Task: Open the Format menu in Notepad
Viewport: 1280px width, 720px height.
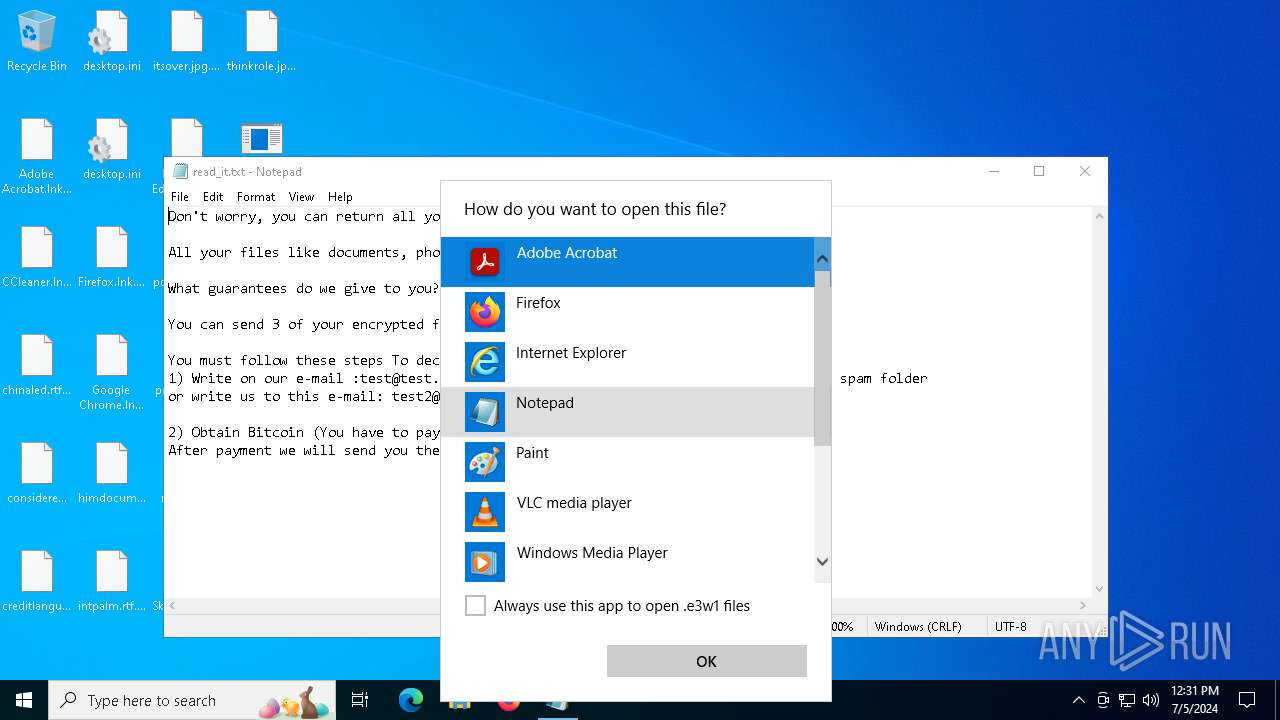Action: point(256,197)
